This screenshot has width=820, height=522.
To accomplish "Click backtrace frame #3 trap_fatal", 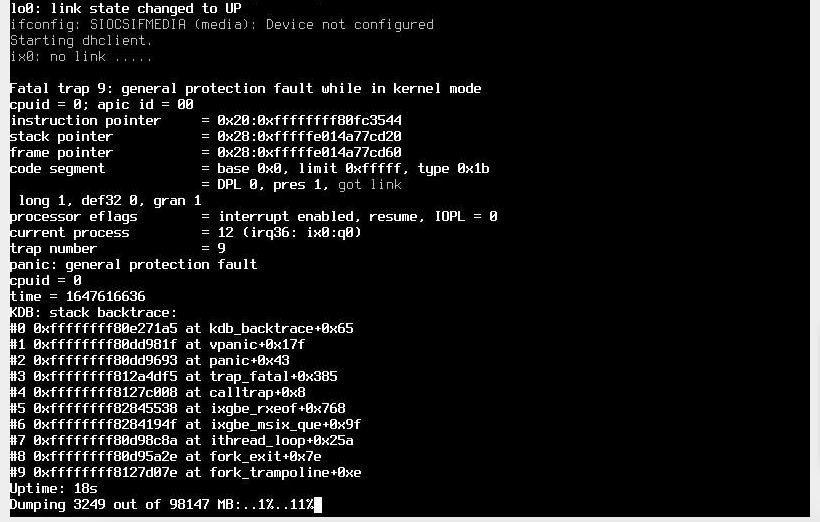I will [x=173, y=376].
